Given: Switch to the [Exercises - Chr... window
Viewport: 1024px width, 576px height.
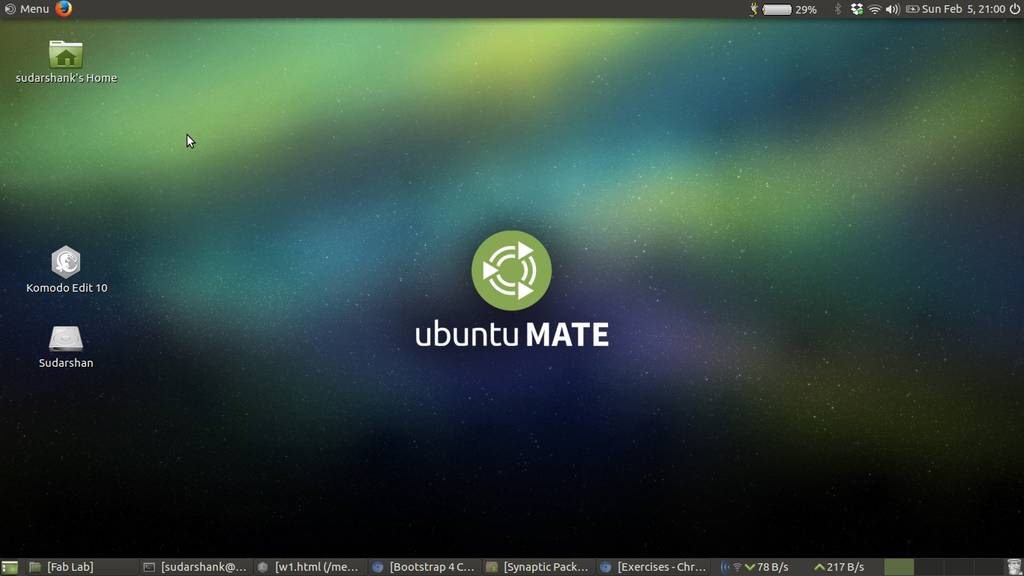Looking at the screenshot, I should tap(652, 567).
